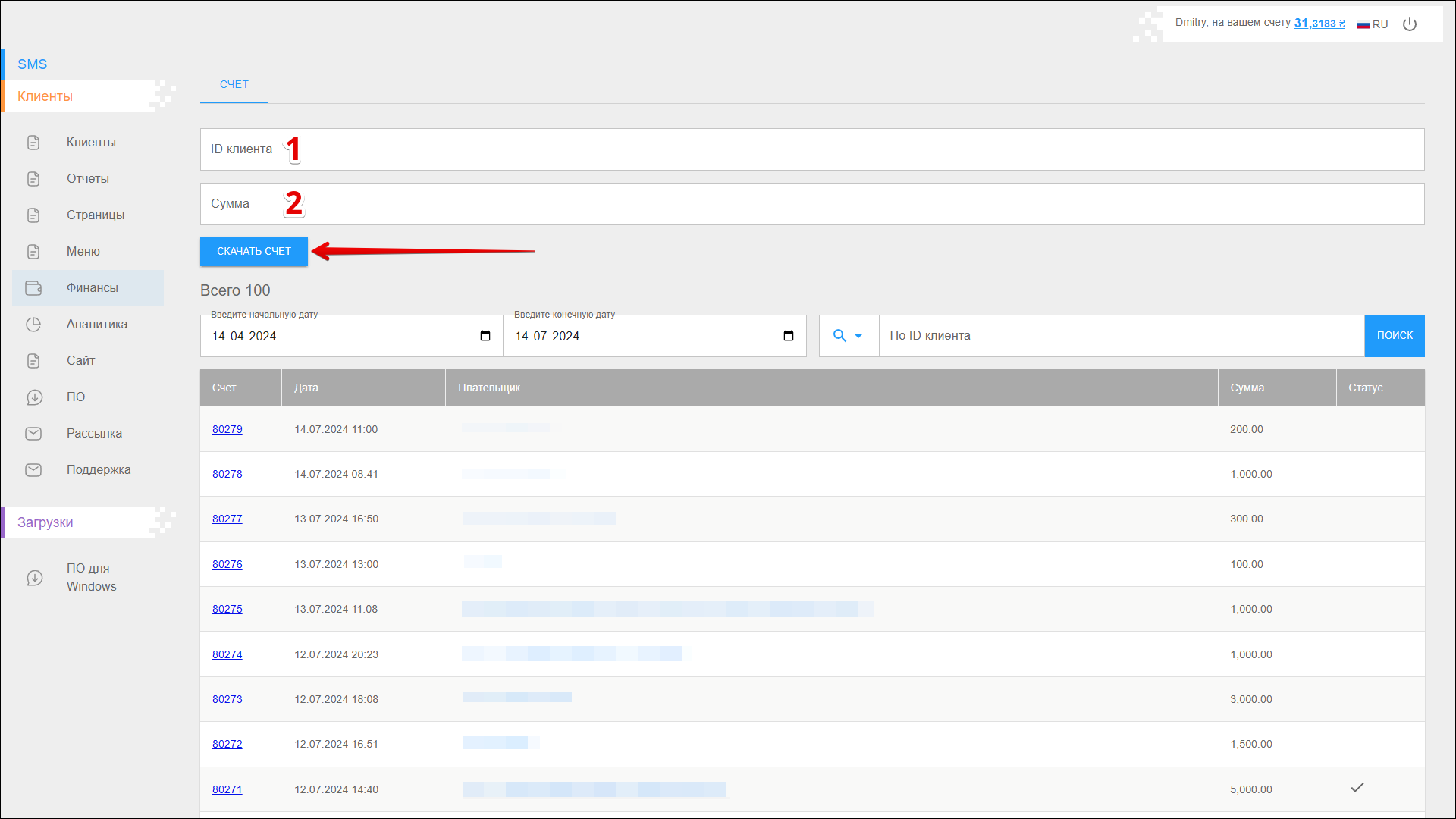Select the СЧЕТ tab
This screenshot has height=819, width=1456.
(234, 84)
